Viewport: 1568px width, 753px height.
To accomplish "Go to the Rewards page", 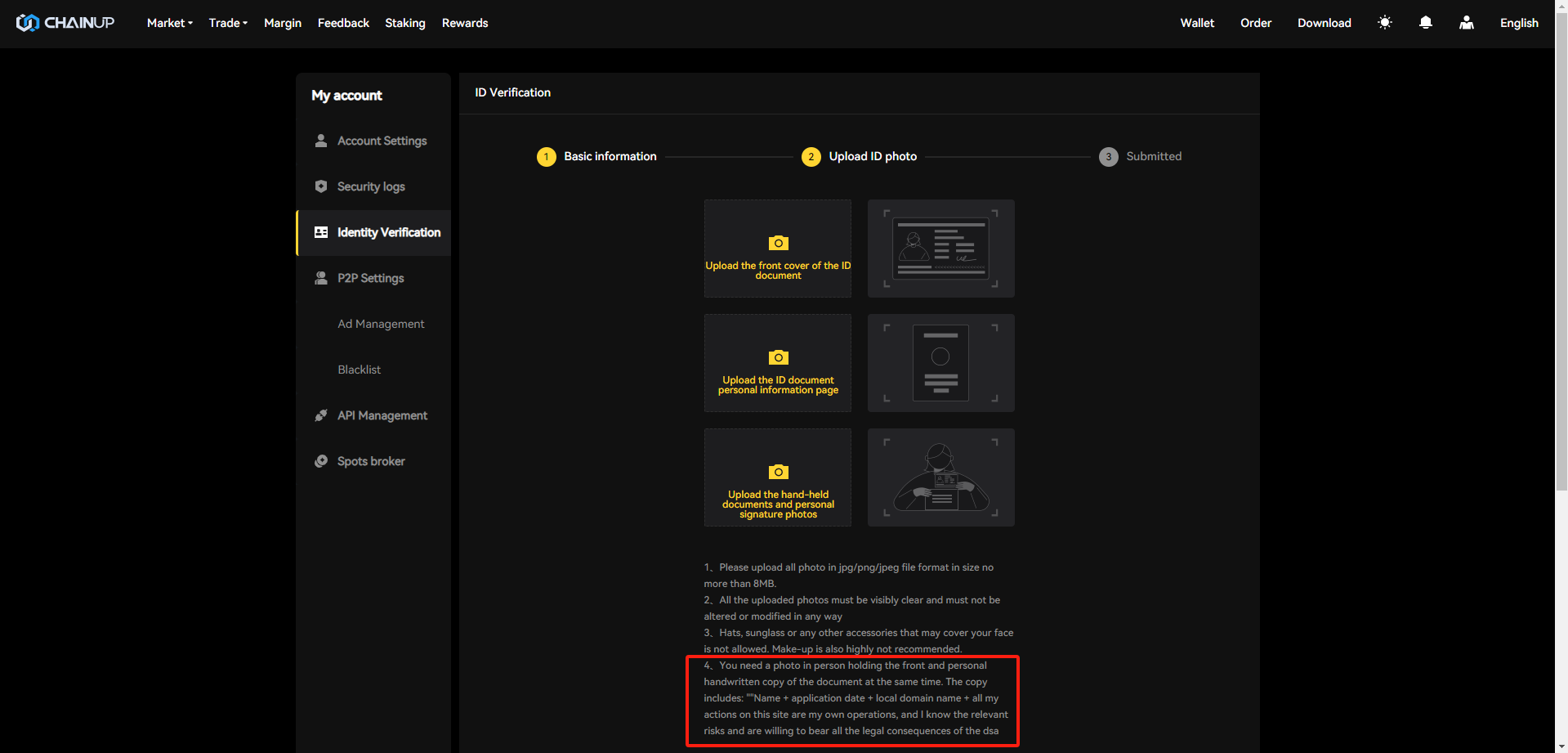I will [465, 23].
